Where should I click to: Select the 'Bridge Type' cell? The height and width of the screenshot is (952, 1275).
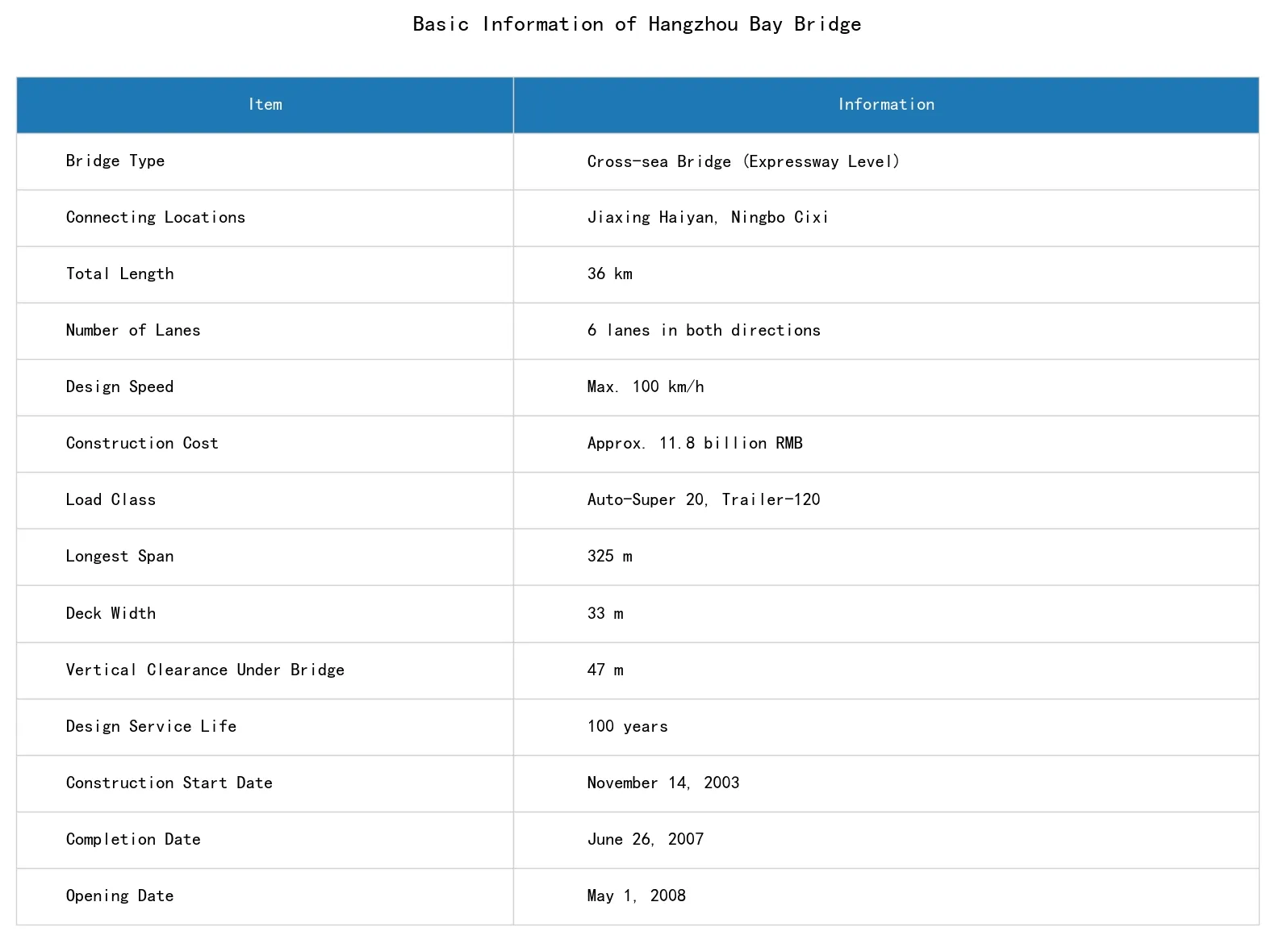265,161
